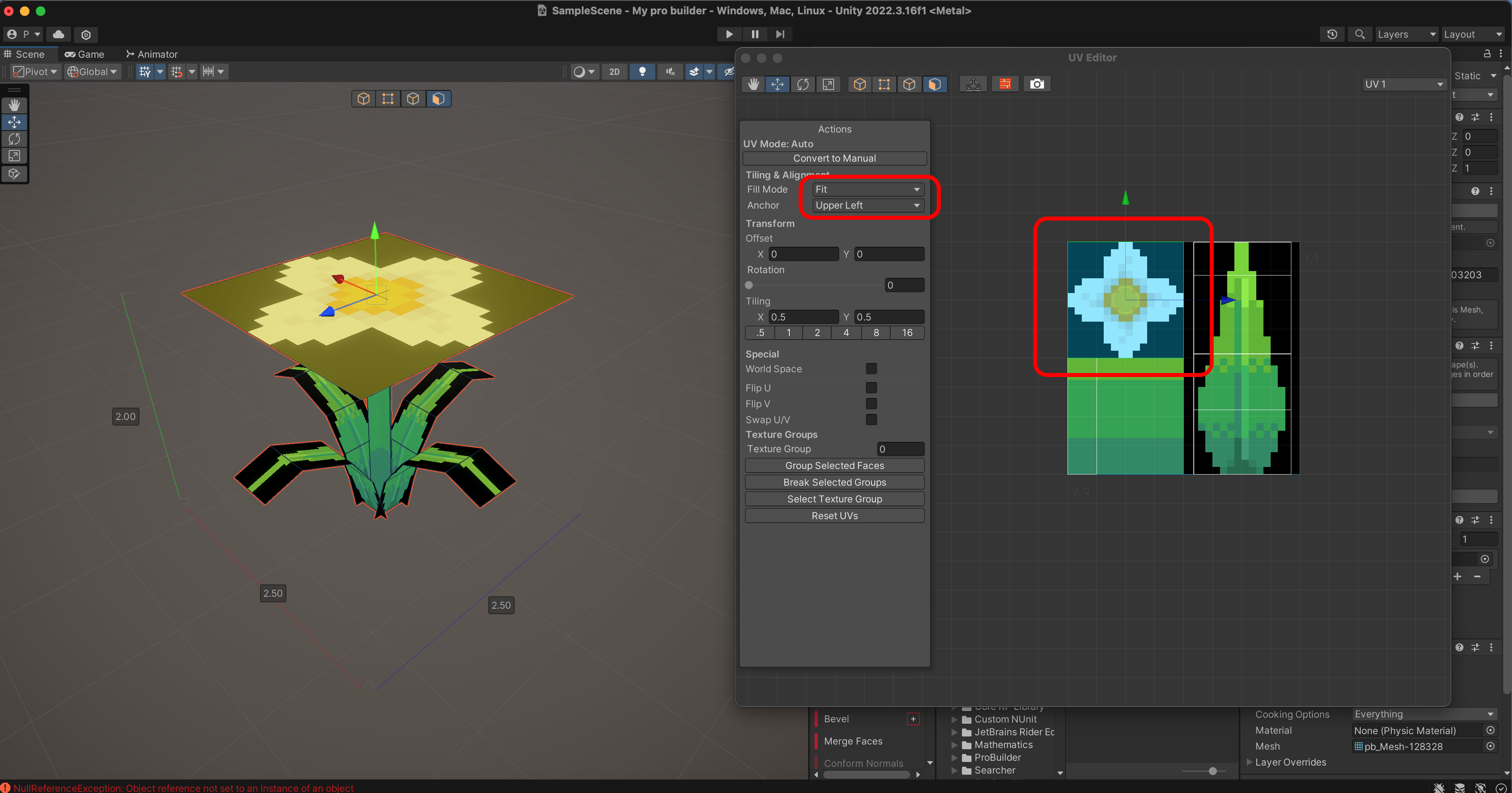Click the Undo History icon in top bar
Screen dimensions: 1512x793
pos(1332,35)
